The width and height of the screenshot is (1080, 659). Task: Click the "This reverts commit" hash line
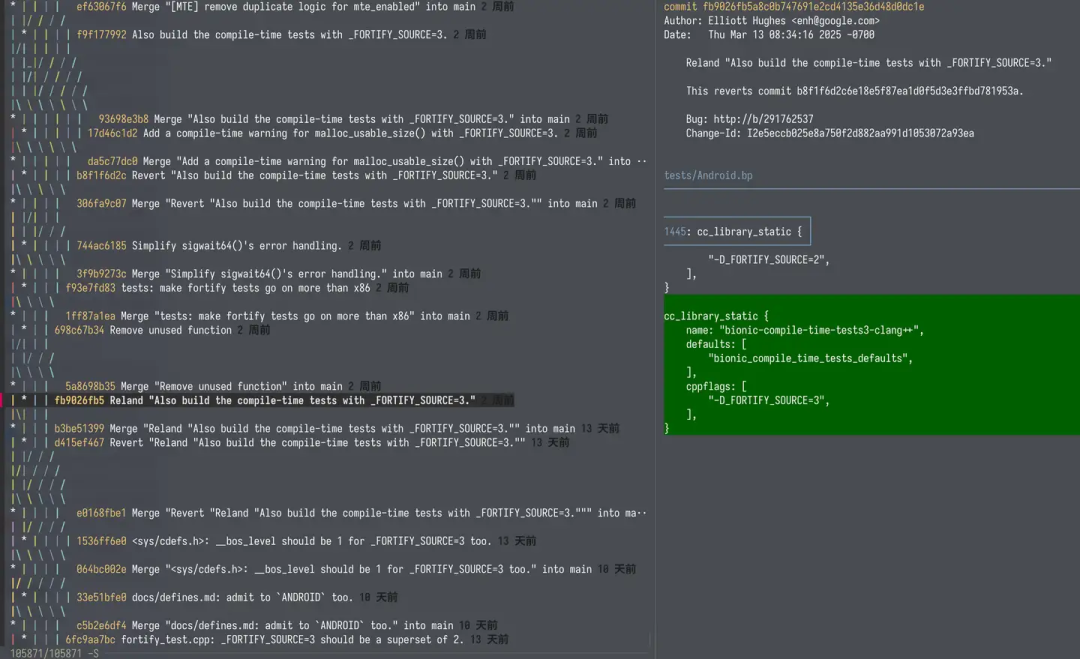click(x=854, y=91)
